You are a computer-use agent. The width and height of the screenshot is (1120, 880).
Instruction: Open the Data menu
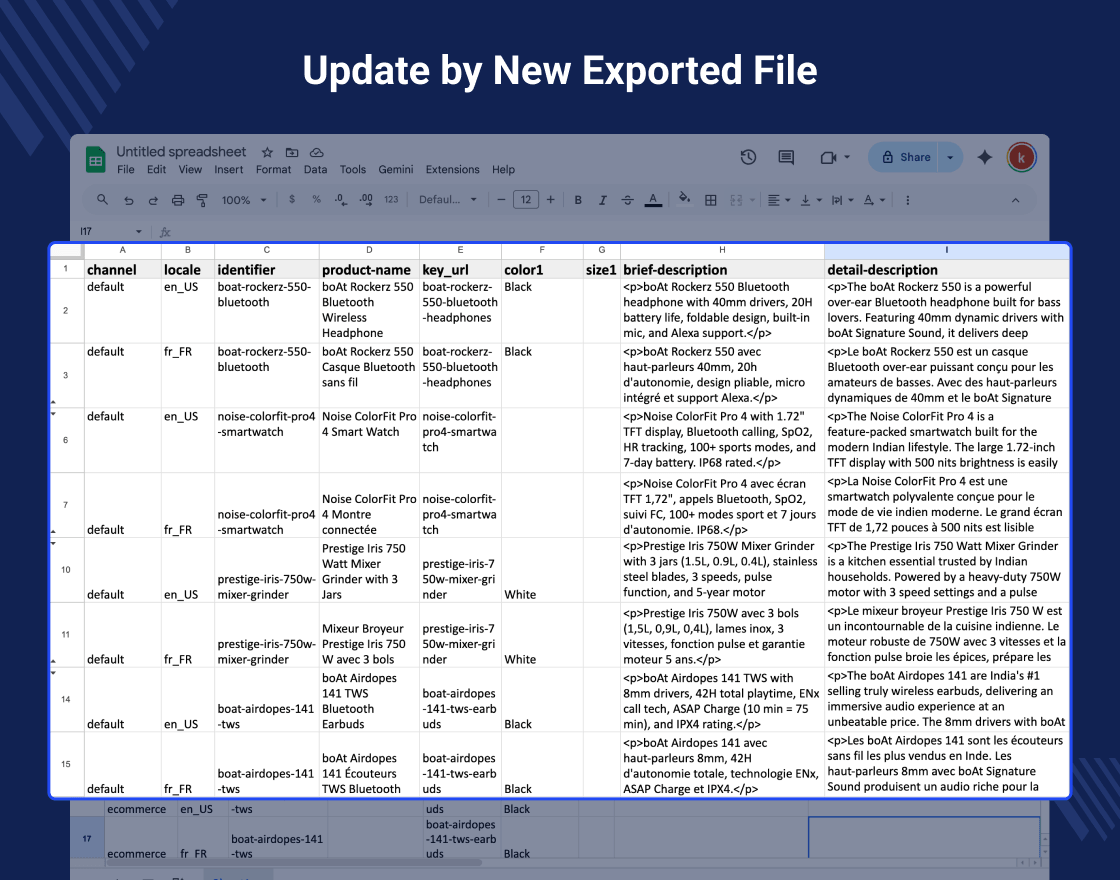click(315, 170)
